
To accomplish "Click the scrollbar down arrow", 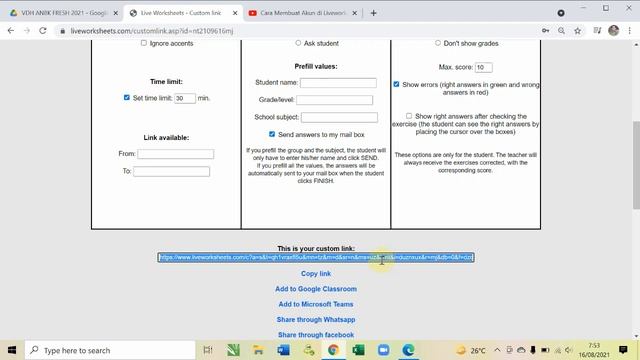I will 636,336.
